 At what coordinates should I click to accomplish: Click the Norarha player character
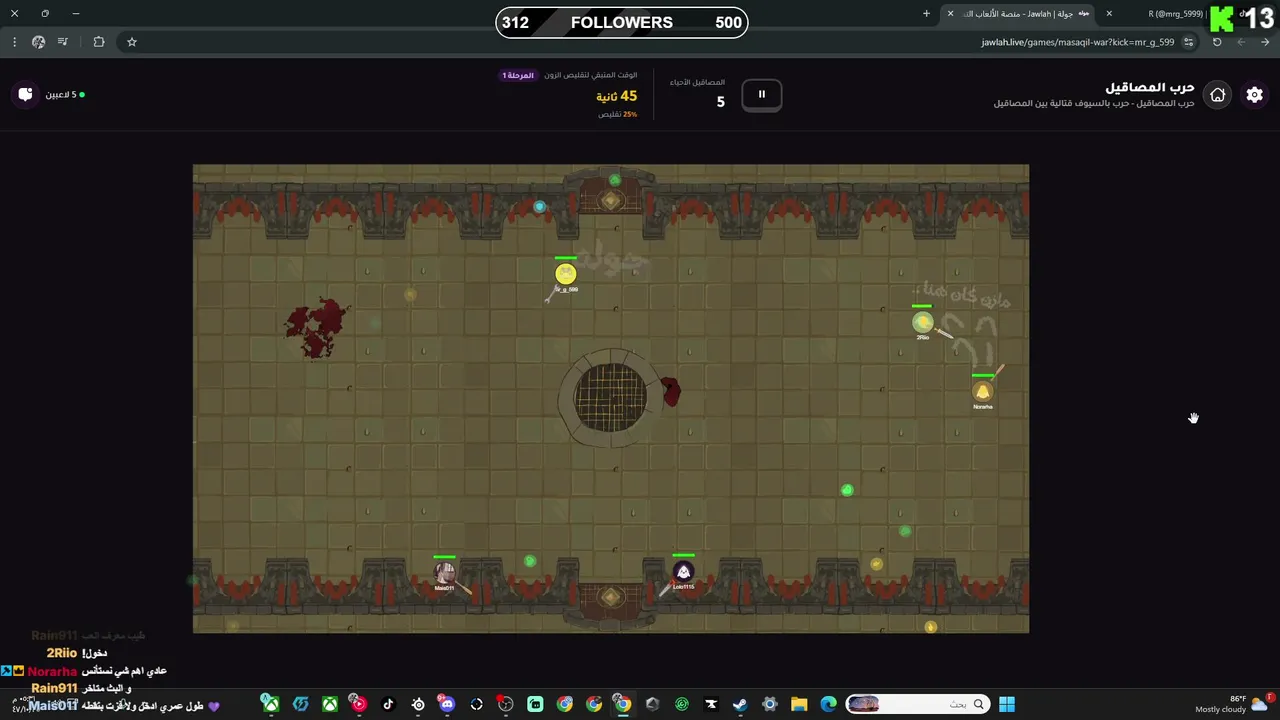(983, 392)
